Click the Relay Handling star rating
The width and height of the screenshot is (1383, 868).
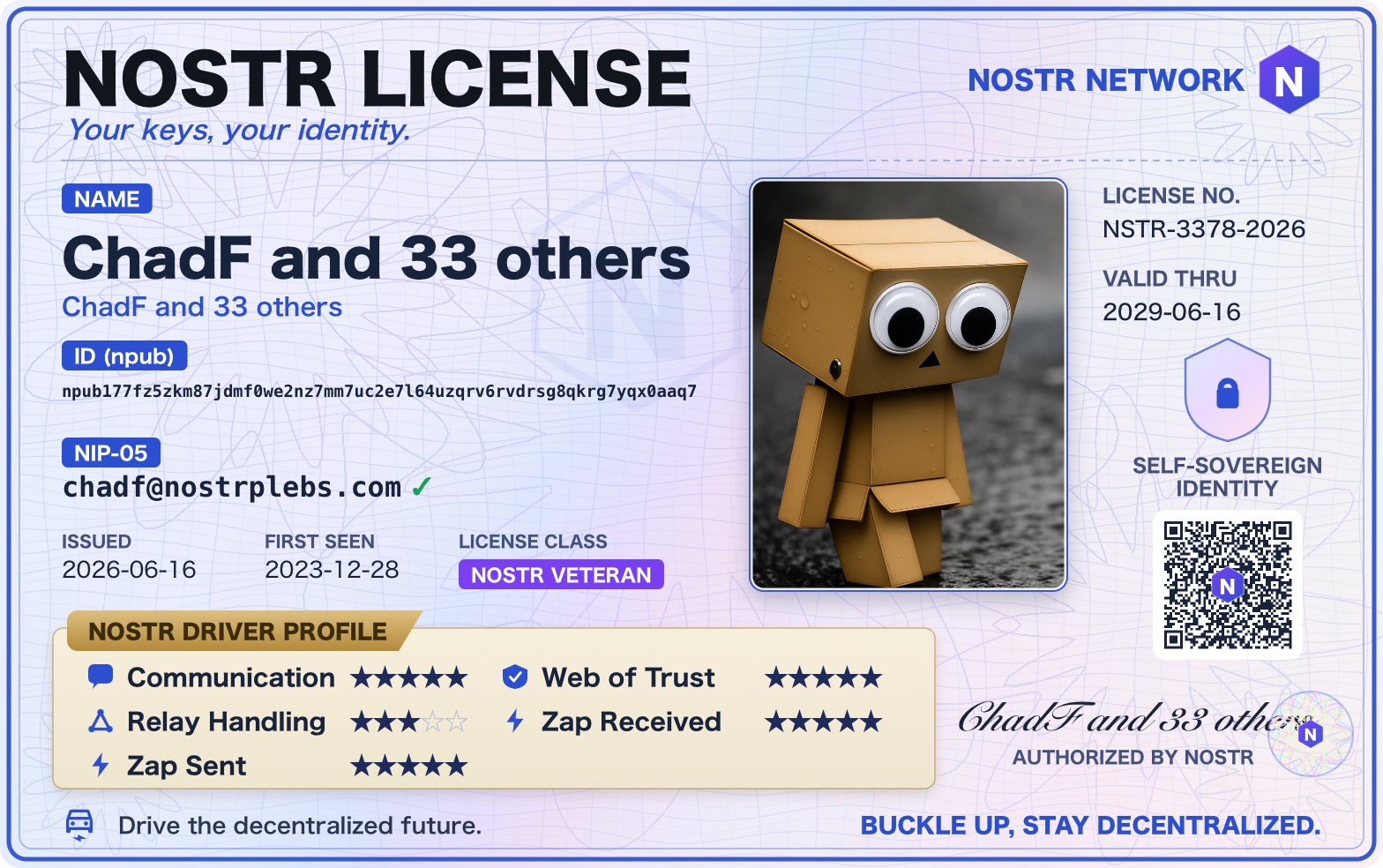coord(408,722)
